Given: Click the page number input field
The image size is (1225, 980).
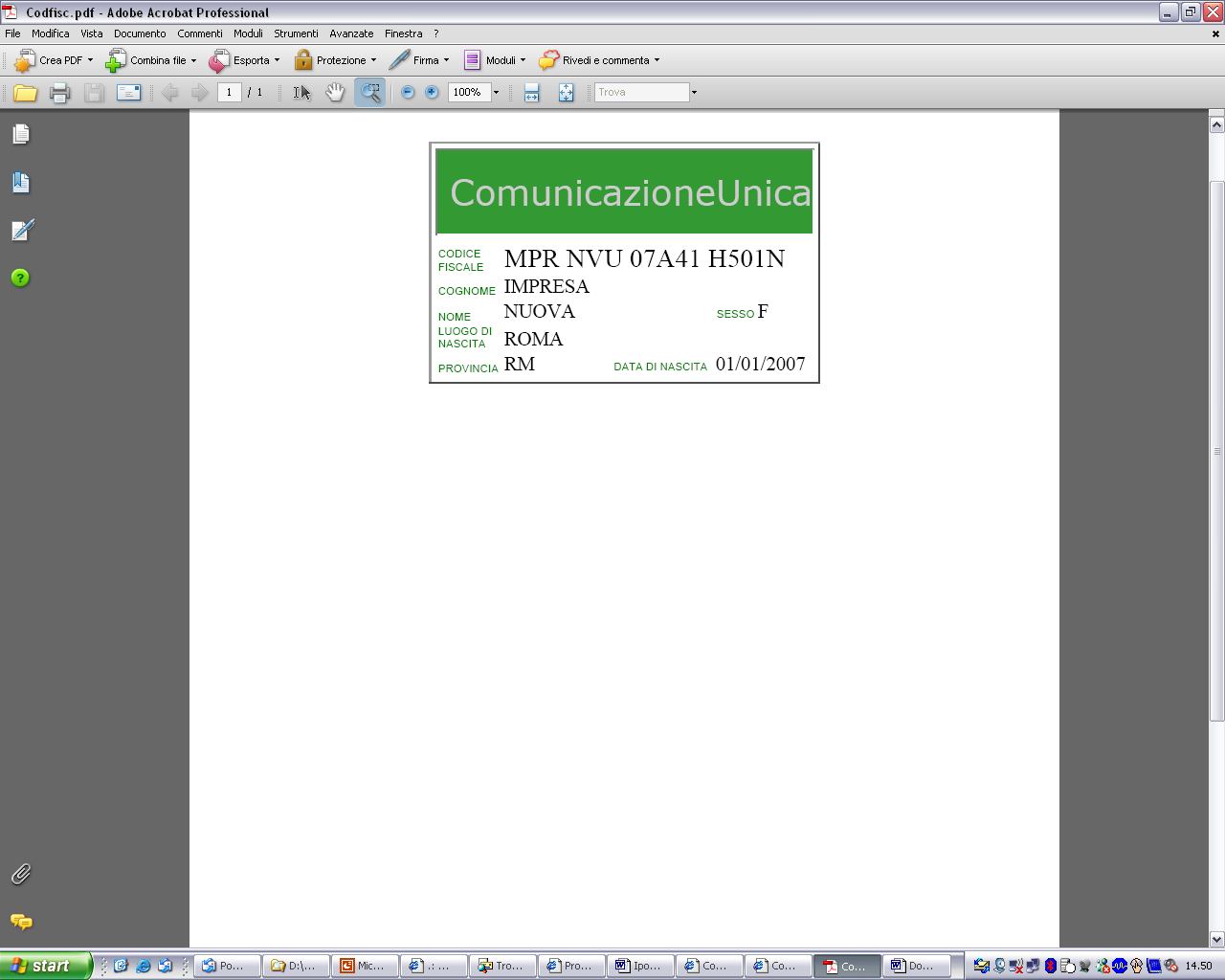Looking at the screenshot, I should [229, 93].
